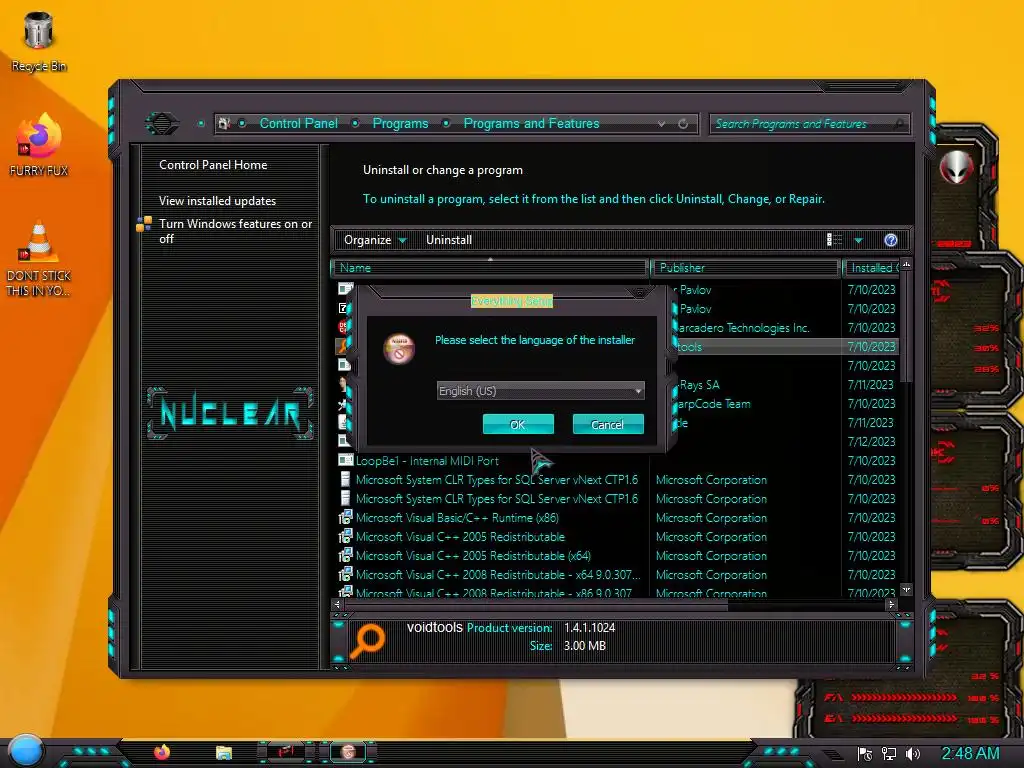Open the address bar history dropdown
This screenshot has height=768, width=1024.
[662, 123]
